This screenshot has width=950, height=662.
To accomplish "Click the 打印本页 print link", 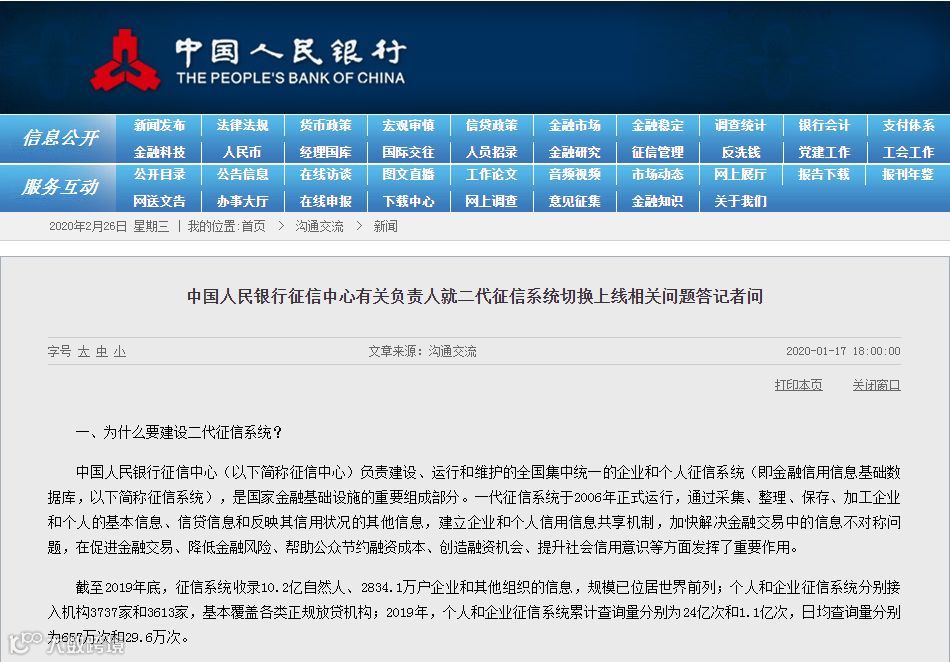I will tap(799, 385).
